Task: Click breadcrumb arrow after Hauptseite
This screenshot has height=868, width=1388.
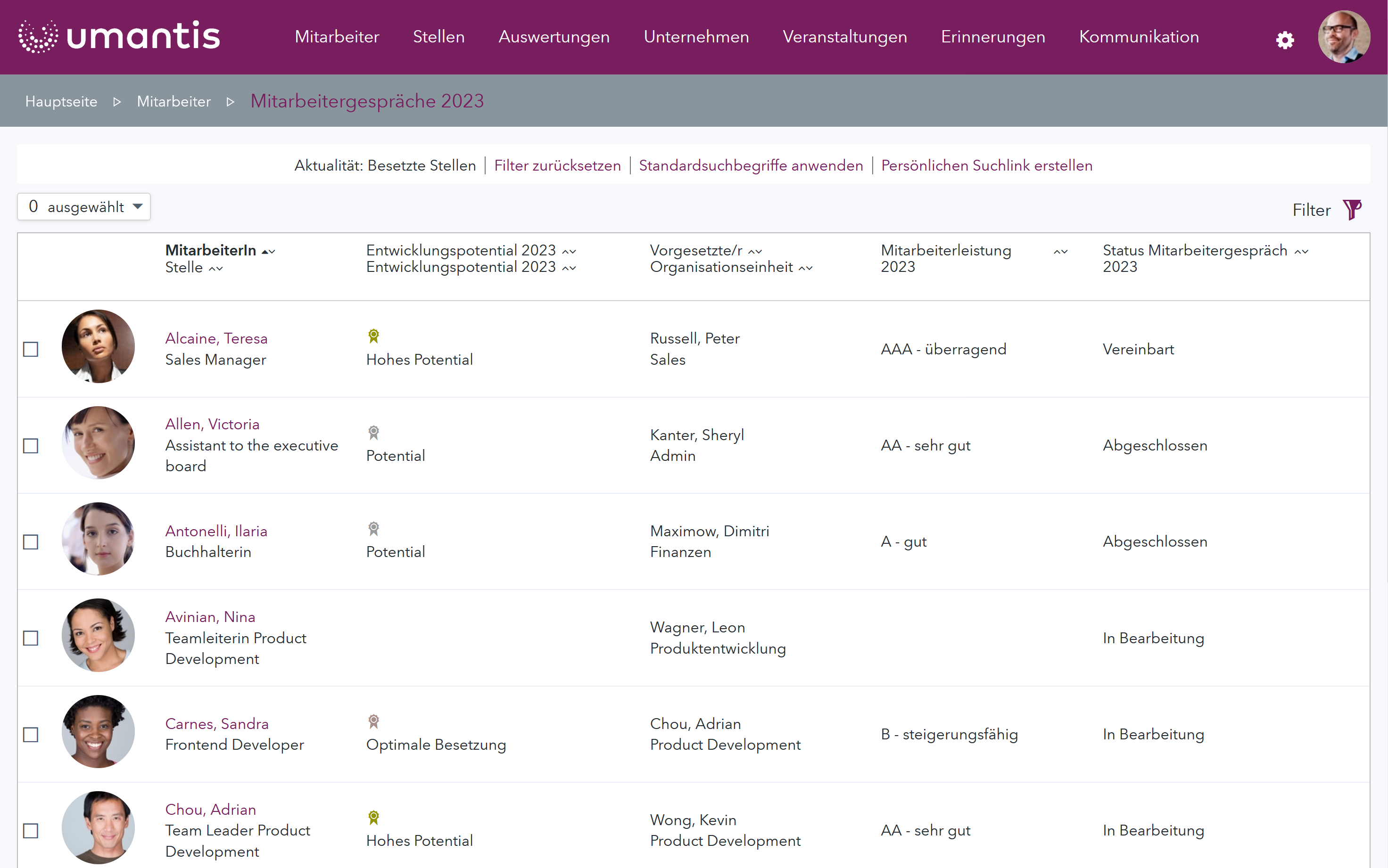Action: tap(117, 102)
